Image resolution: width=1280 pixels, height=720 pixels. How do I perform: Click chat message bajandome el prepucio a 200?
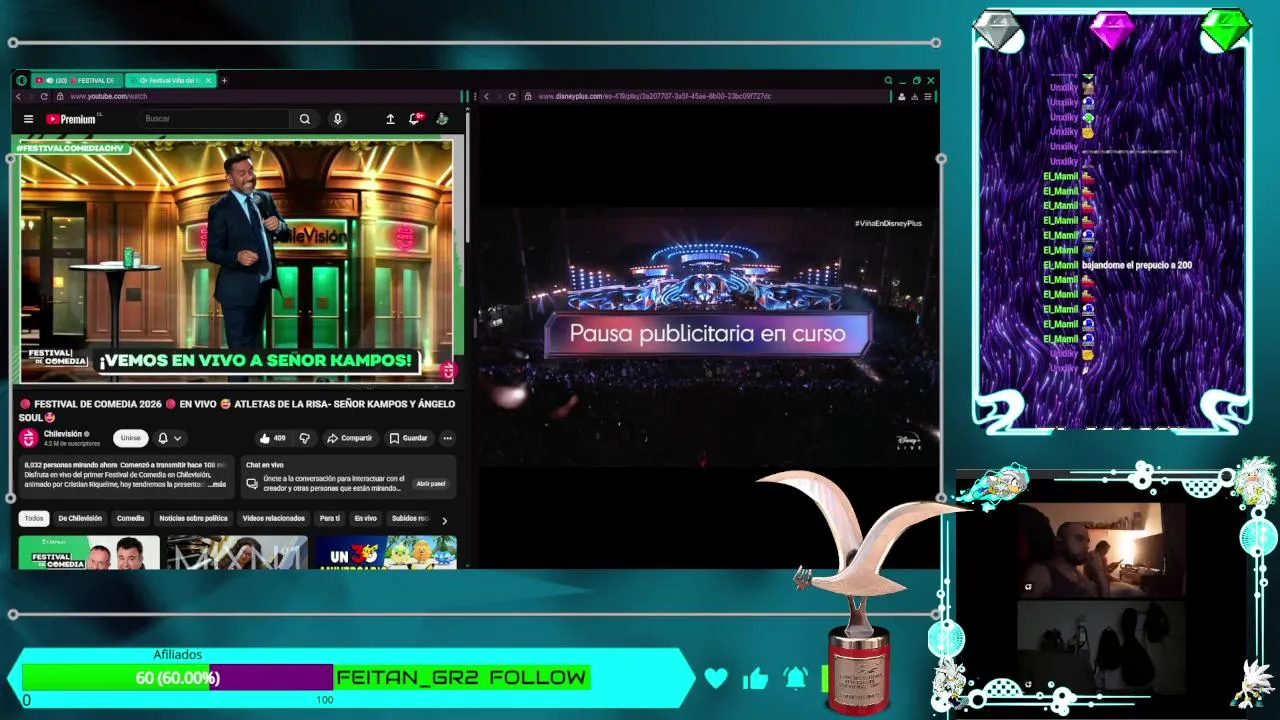(1137, 265)
